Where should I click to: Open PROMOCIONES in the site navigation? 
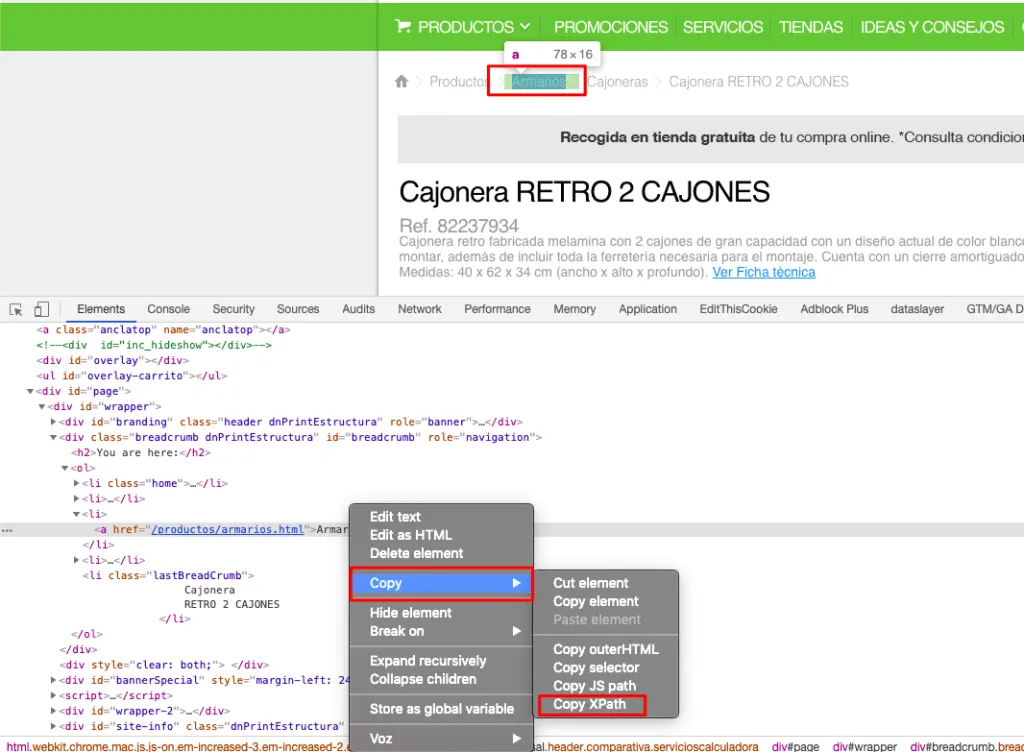click(611, 27)
